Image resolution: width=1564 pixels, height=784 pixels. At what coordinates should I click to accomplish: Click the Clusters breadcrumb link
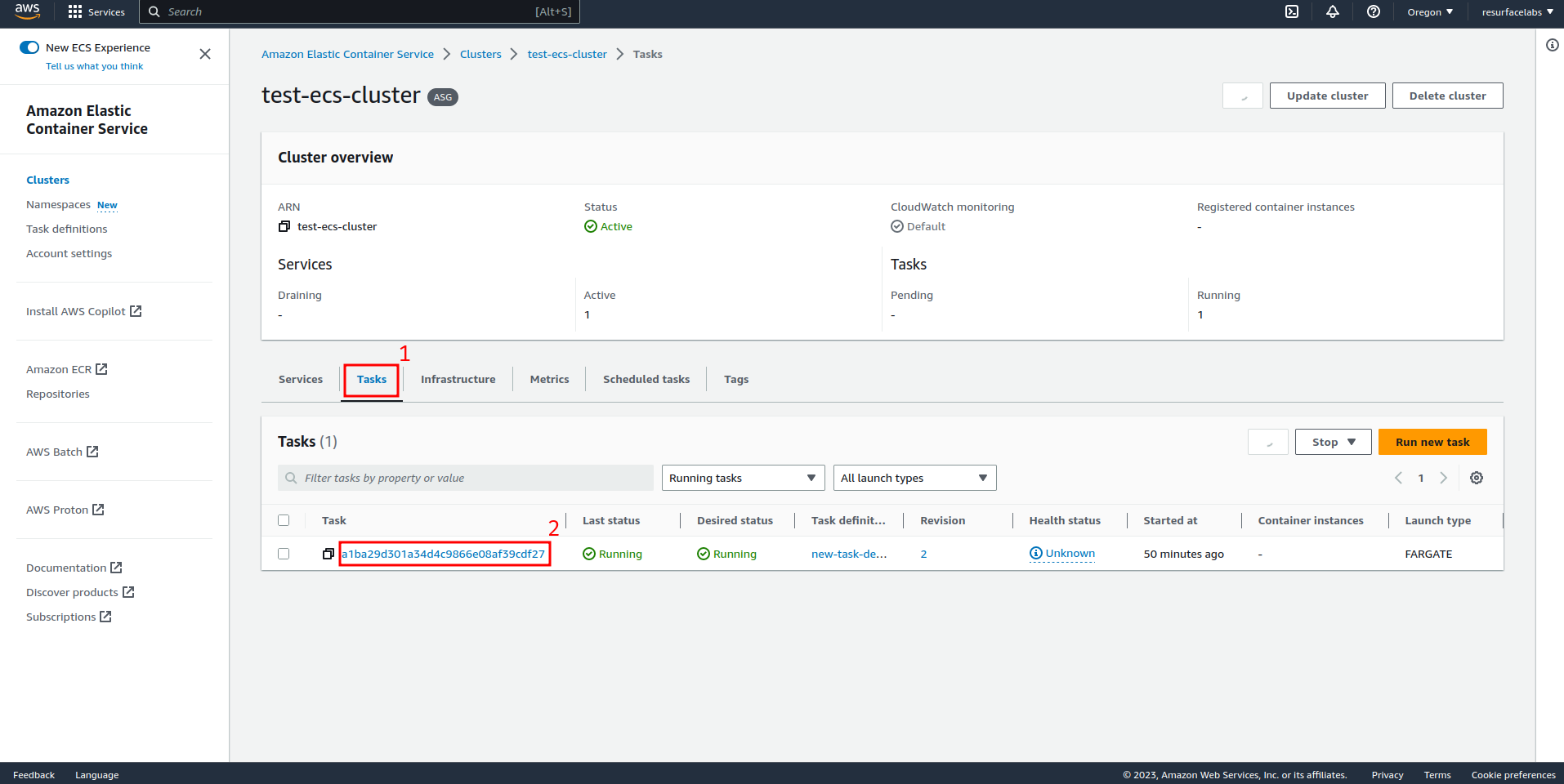tap(480, 54)
